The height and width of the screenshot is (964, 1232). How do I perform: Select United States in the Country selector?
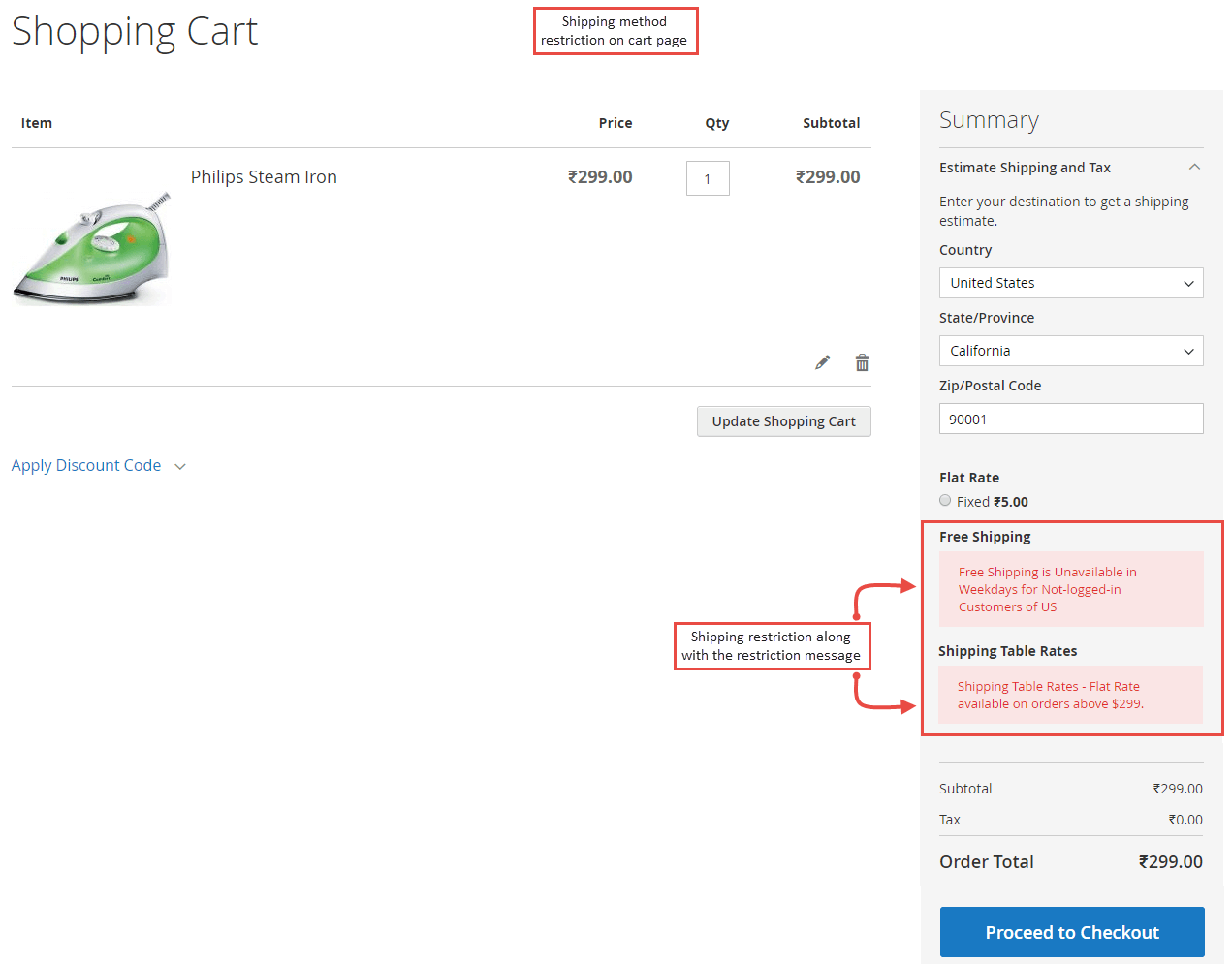pyautogui.click(x=1070, y=282)
